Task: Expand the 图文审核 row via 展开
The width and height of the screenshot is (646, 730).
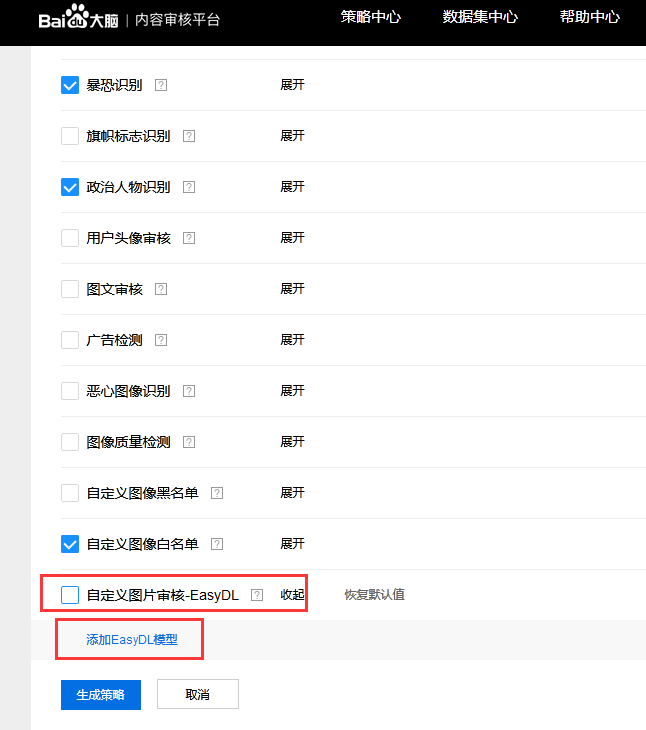Action: [x=292, y=289]
